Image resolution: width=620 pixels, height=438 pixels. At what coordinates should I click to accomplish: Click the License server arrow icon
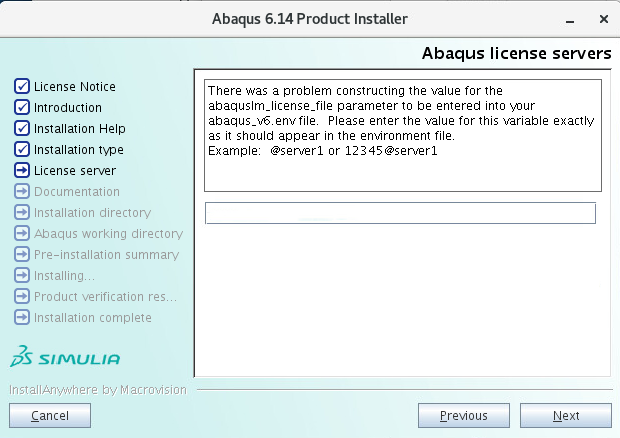[x=22, y=170]
